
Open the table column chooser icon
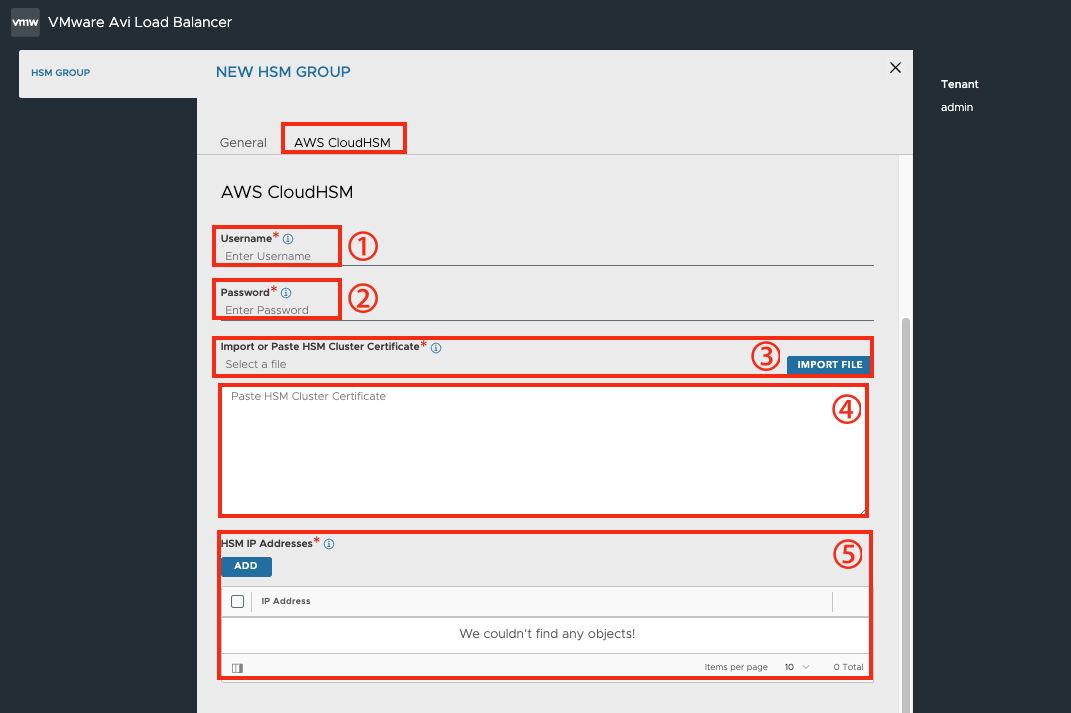pyautogui.click(x=237, y=668)
